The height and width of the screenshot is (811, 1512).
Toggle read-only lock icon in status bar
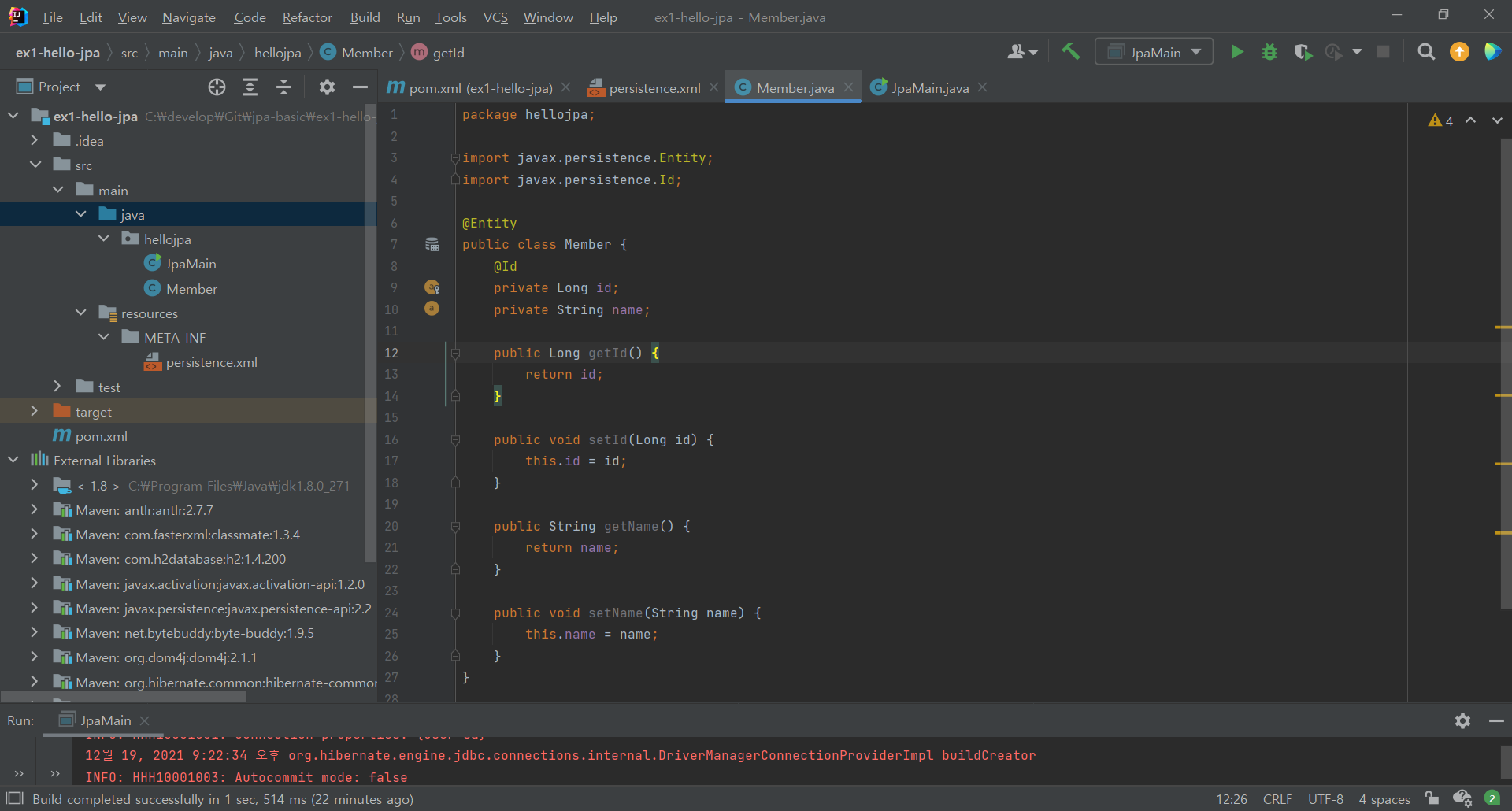click(1432, 798)
